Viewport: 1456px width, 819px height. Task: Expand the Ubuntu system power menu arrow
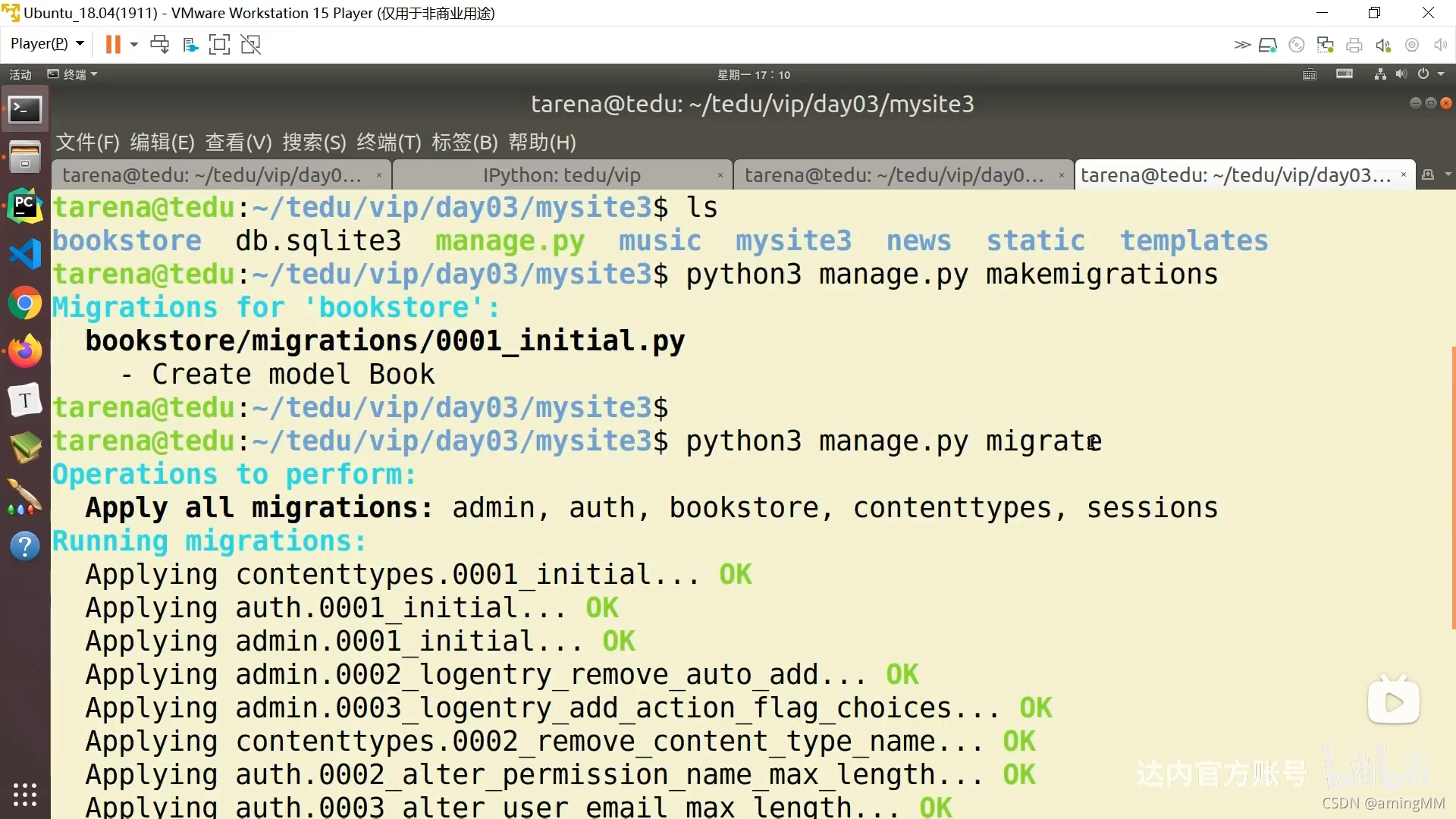coord(1441,74)
